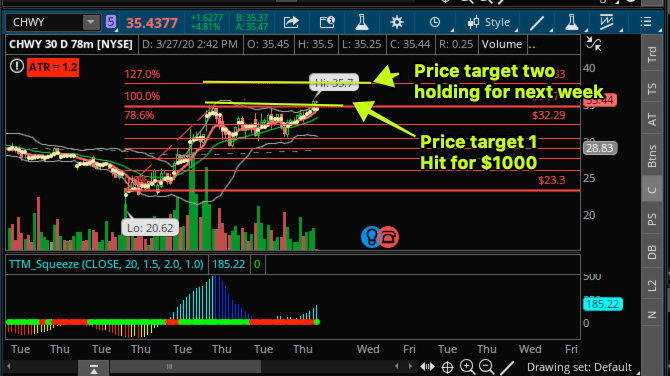Click the red telephone icon on chart

pyautogui.click(x=389, y=237)
